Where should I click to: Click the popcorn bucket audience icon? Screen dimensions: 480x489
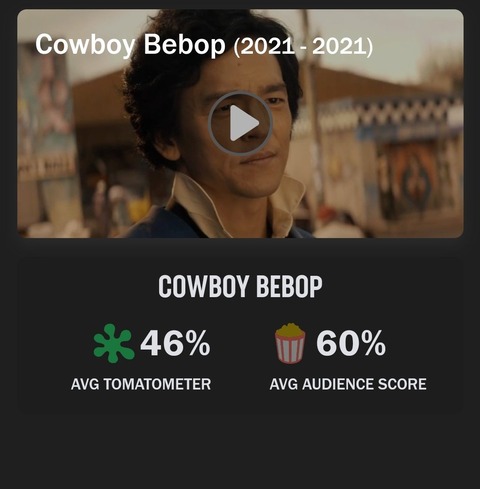click(x=290, y=343)
